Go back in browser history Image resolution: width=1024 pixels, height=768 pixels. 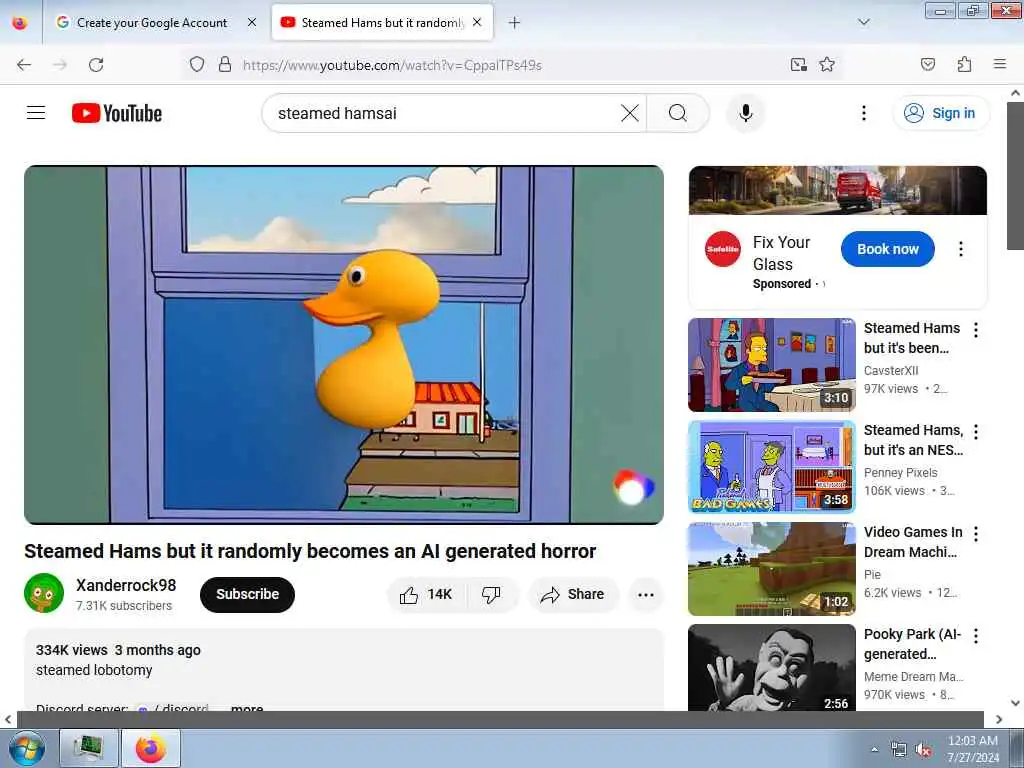24,65
